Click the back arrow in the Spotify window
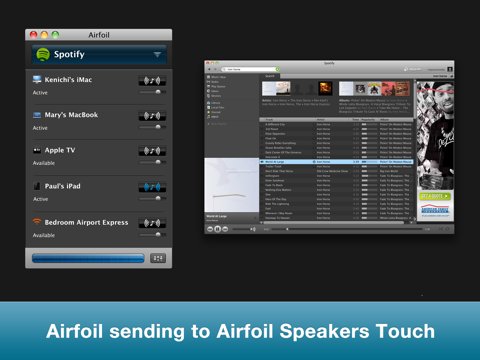480x360 pixels. (209, 69)
